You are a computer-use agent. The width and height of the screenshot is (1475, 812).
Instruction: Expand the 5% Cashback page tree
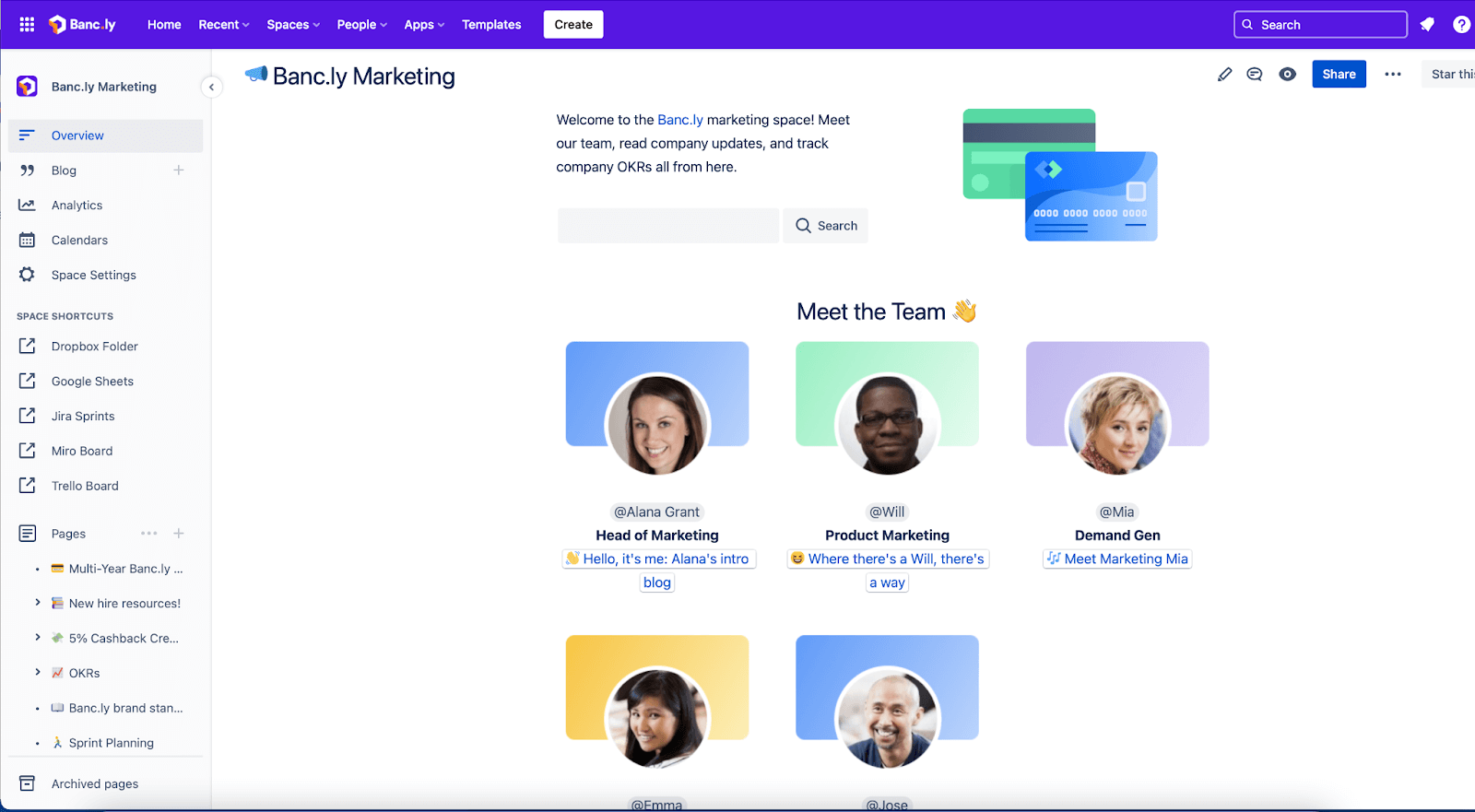point(37,638)
